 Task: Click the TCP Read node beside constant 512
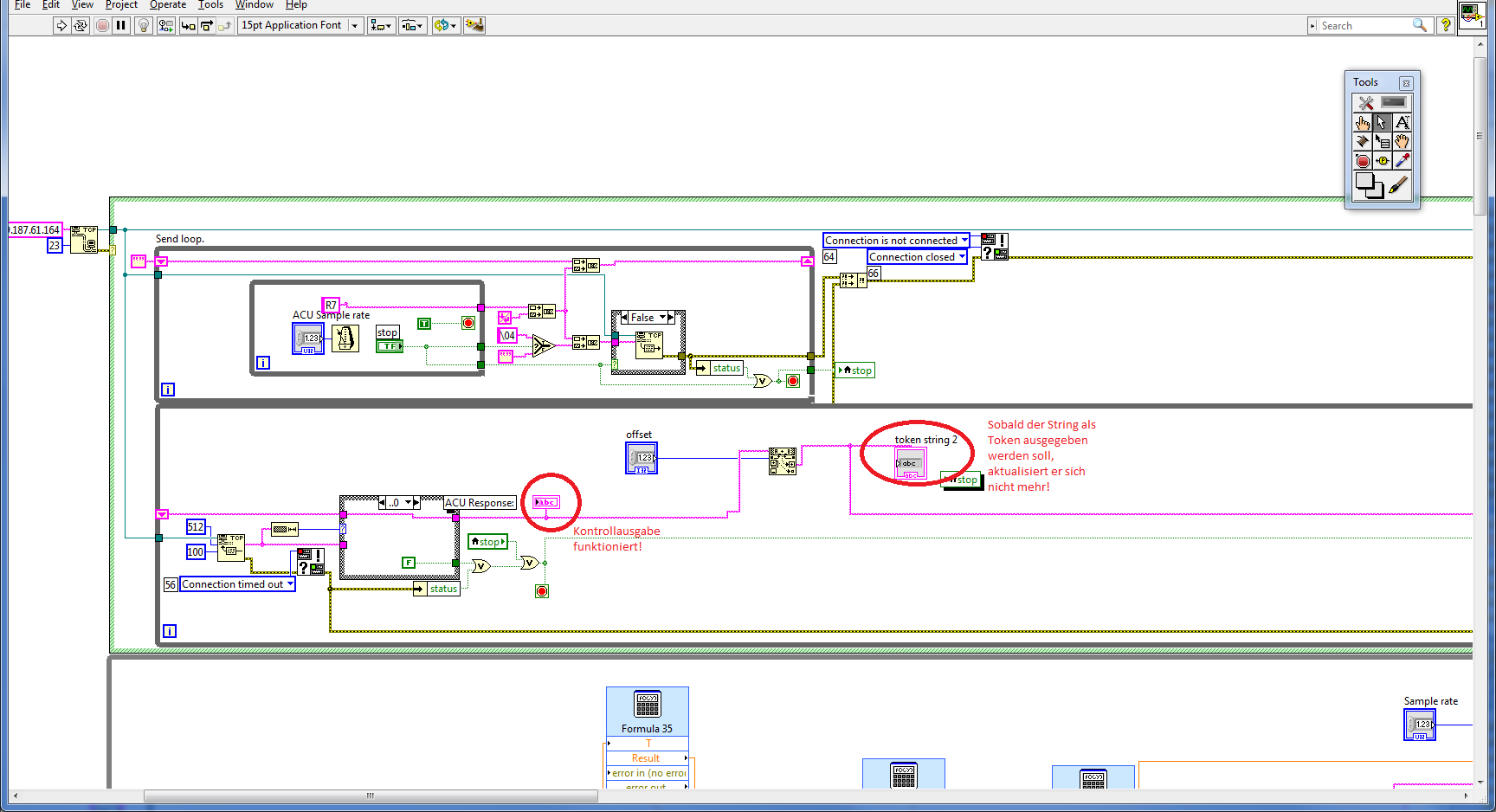[231, 547]
